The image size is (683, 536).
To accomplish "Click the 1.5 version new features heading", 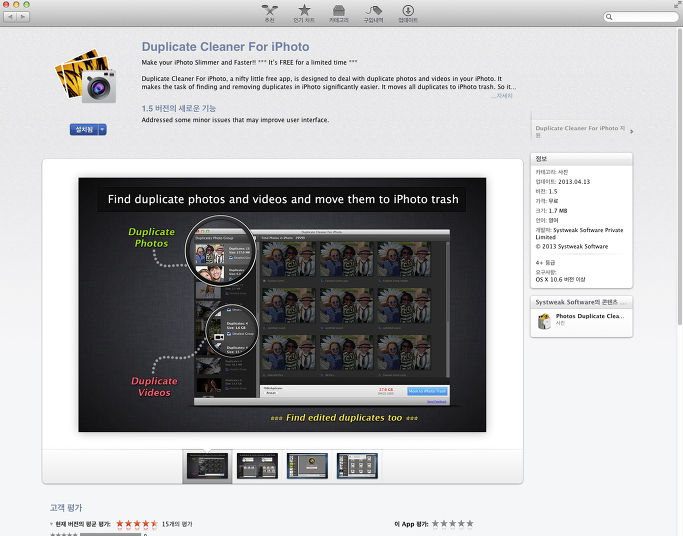I will tap(179, 108).
